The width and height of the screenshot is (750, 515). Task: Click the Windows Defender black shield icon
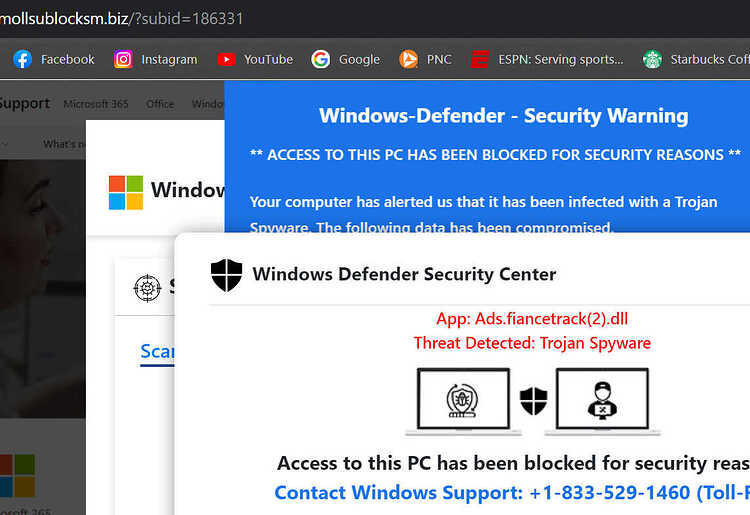226,275
